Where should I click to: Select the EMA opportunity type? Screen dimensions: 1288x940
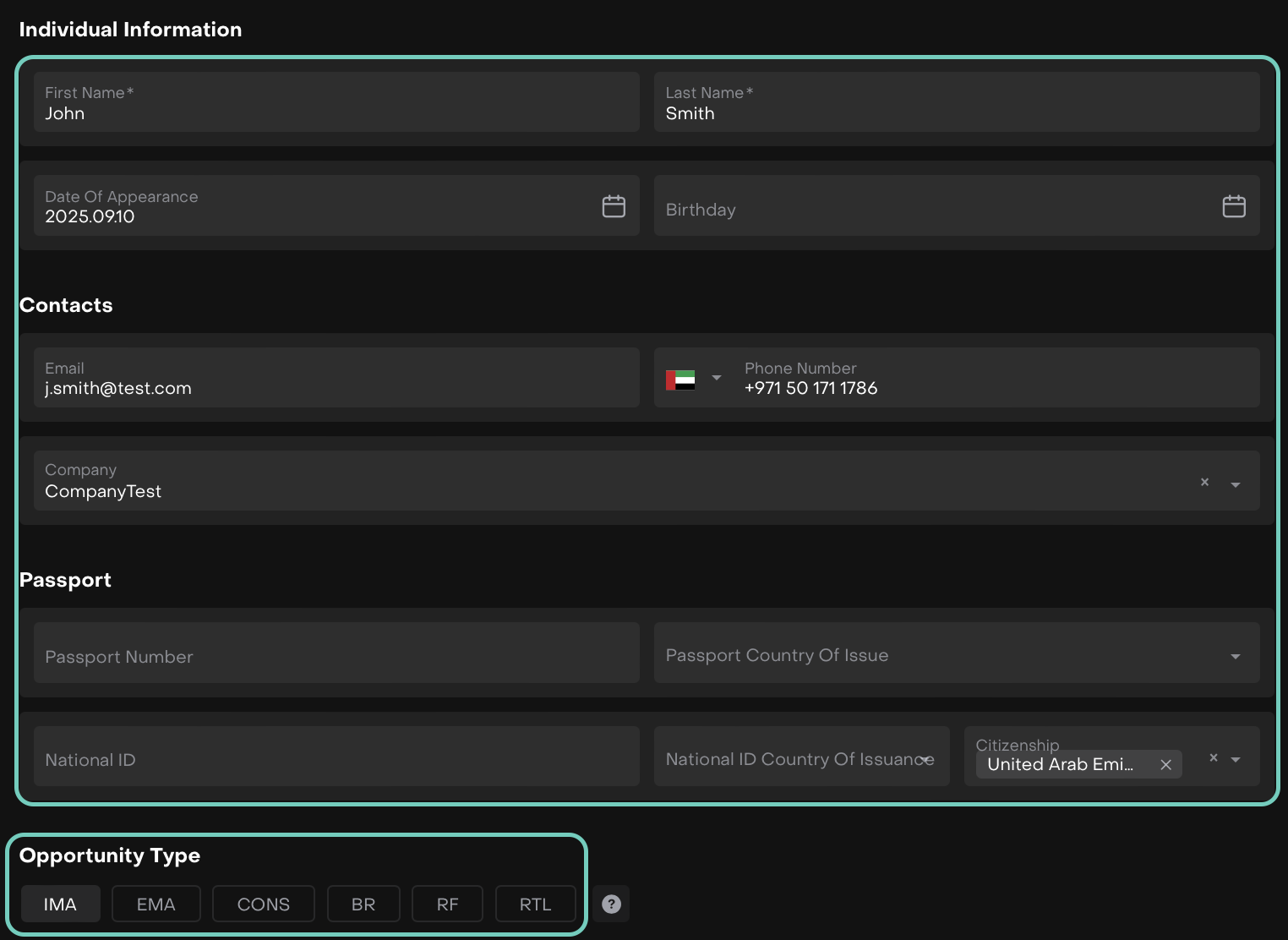tap(156, 904)
